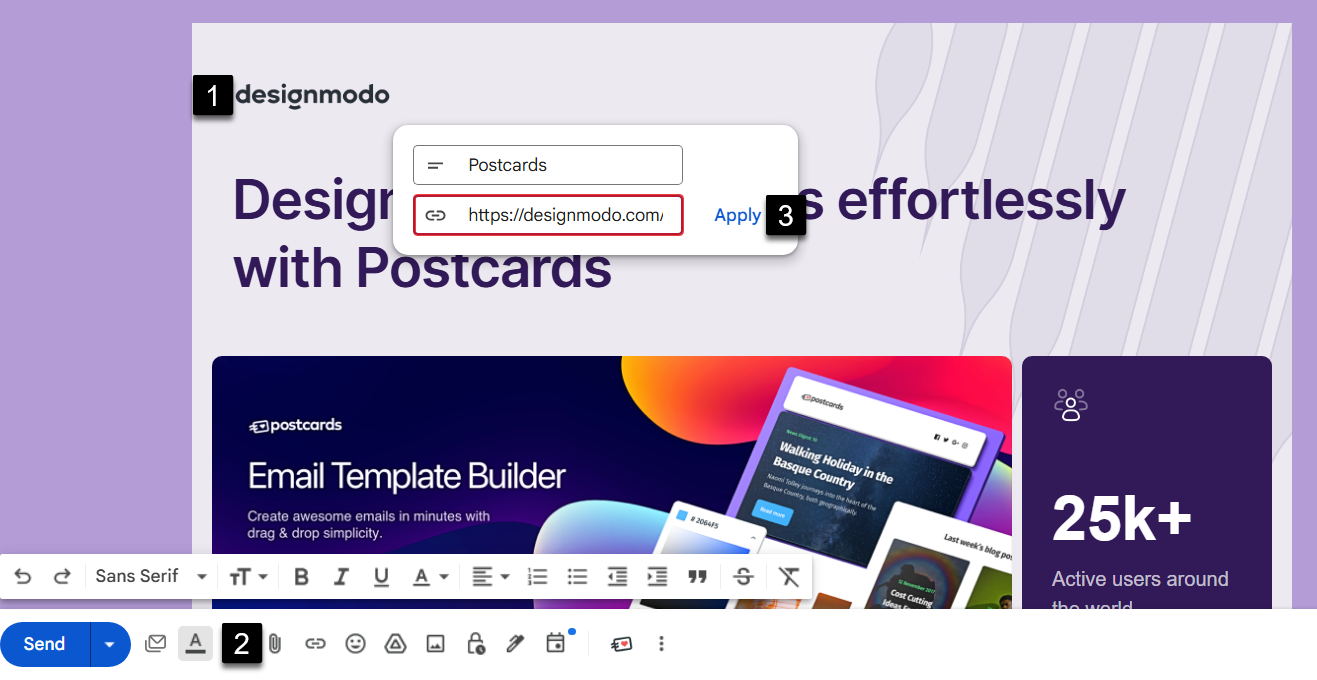Toggle strikethrough formatting
The width and height of the screenshot is (1317, 680).
click(743, 577)
